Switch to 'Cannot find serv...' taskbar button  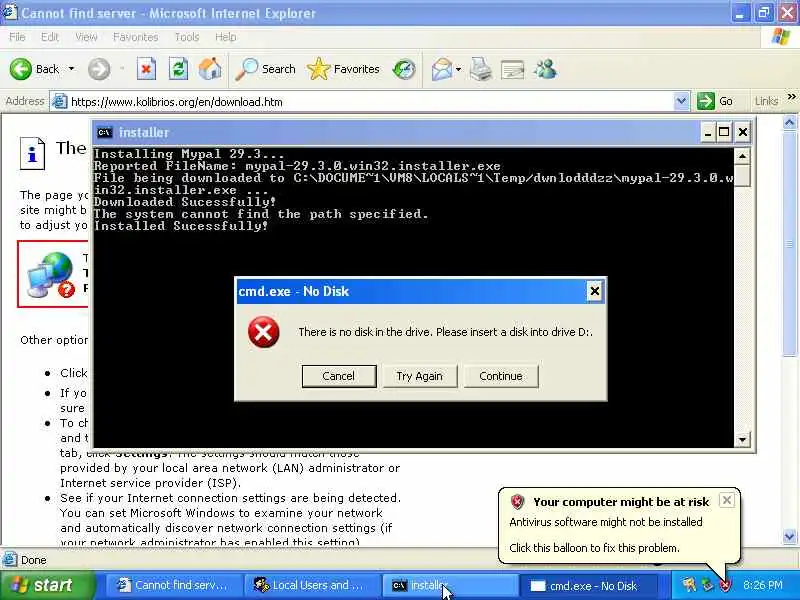click(172, 585)
